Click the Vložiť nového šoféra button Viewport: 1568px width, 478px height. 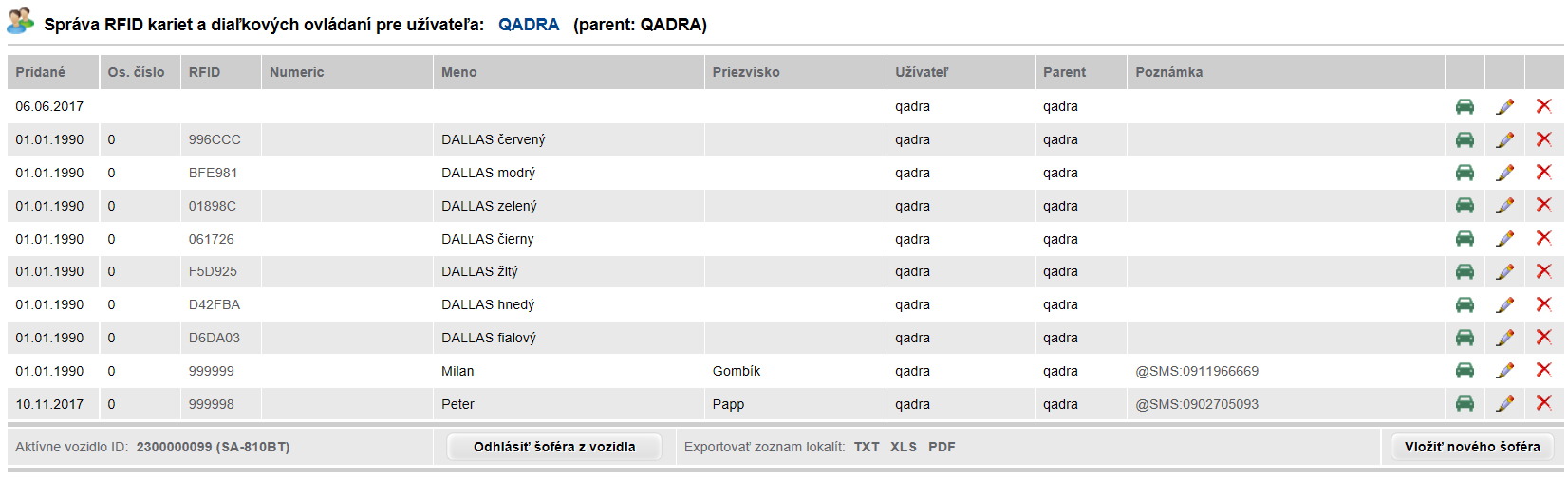1472,447
